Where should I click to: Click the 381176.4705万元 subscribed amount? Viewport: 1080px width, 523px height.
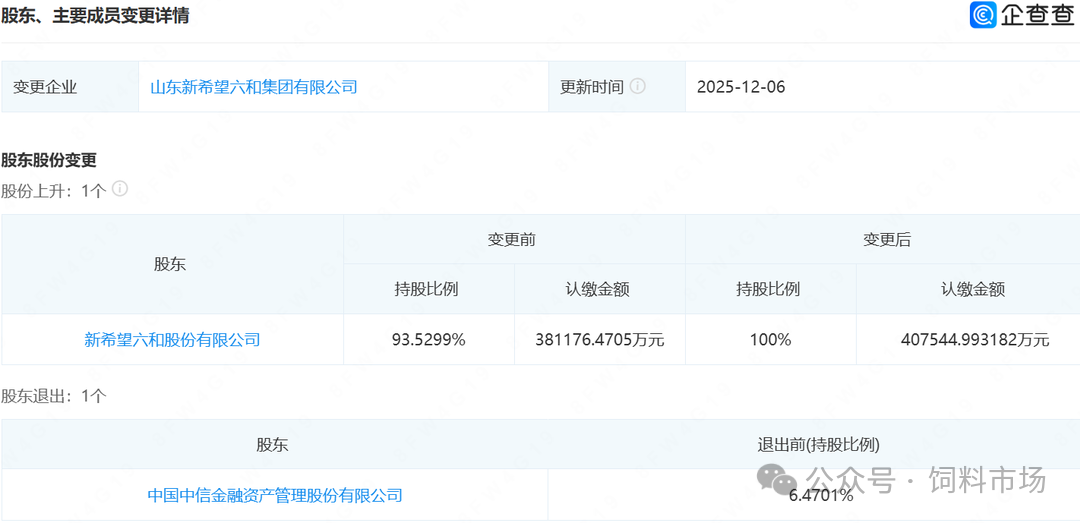pyautogui.click(x=599, y=339)
